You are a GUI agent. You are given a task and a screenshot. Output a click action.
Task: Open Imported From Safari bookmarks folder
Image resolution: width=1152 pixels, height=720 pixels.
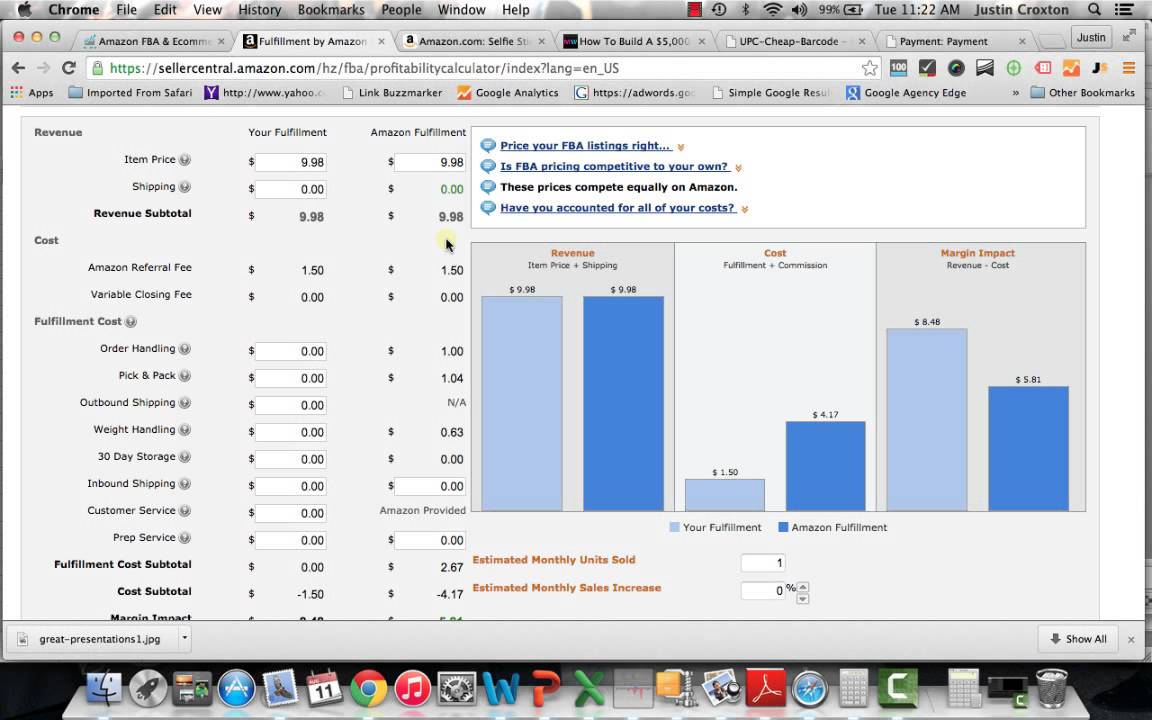pos(130,93)
